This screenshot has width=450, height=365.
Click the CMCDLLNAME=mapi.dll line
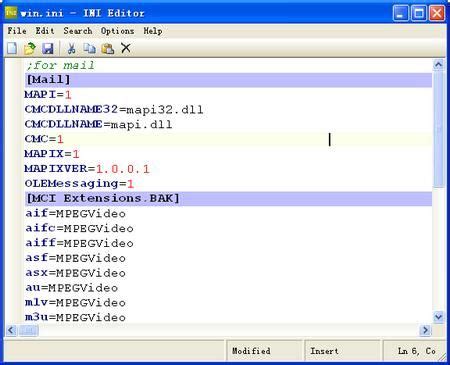pos(98,124)
